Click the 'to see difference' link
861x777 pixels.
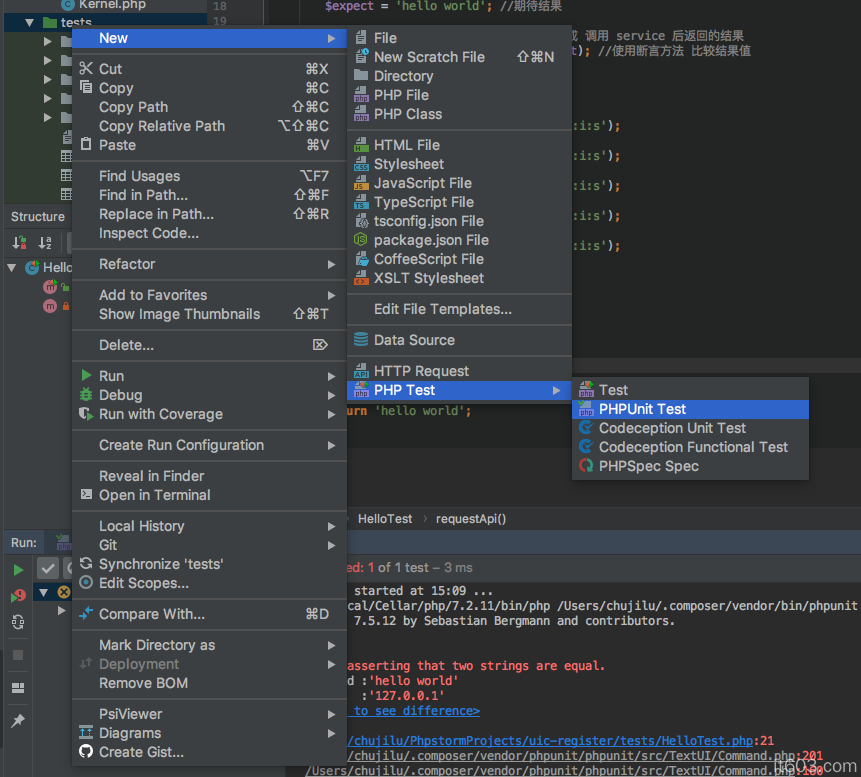click(415, 711)
